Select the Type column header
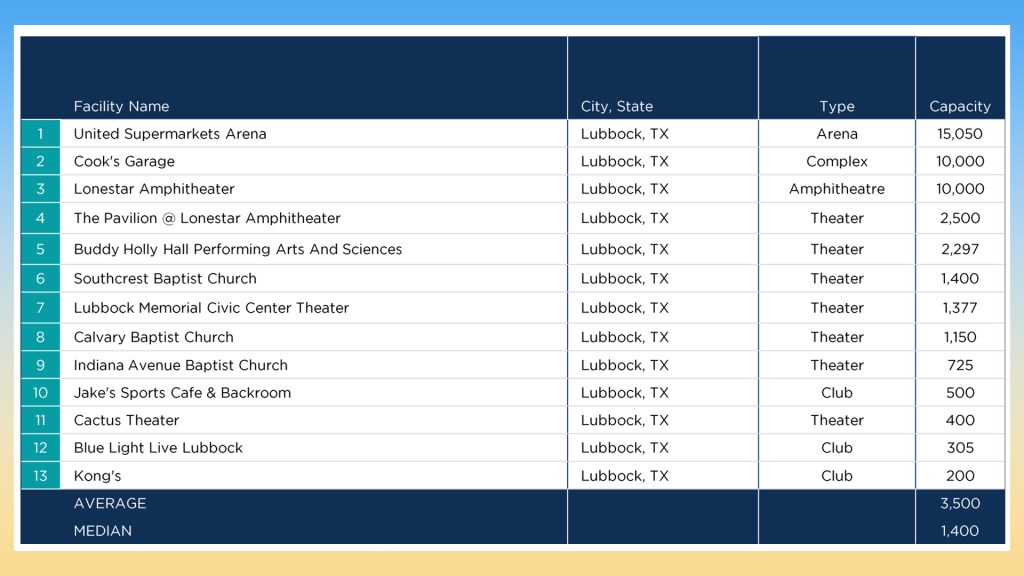The image size is (1024, 576). (836, 107)
